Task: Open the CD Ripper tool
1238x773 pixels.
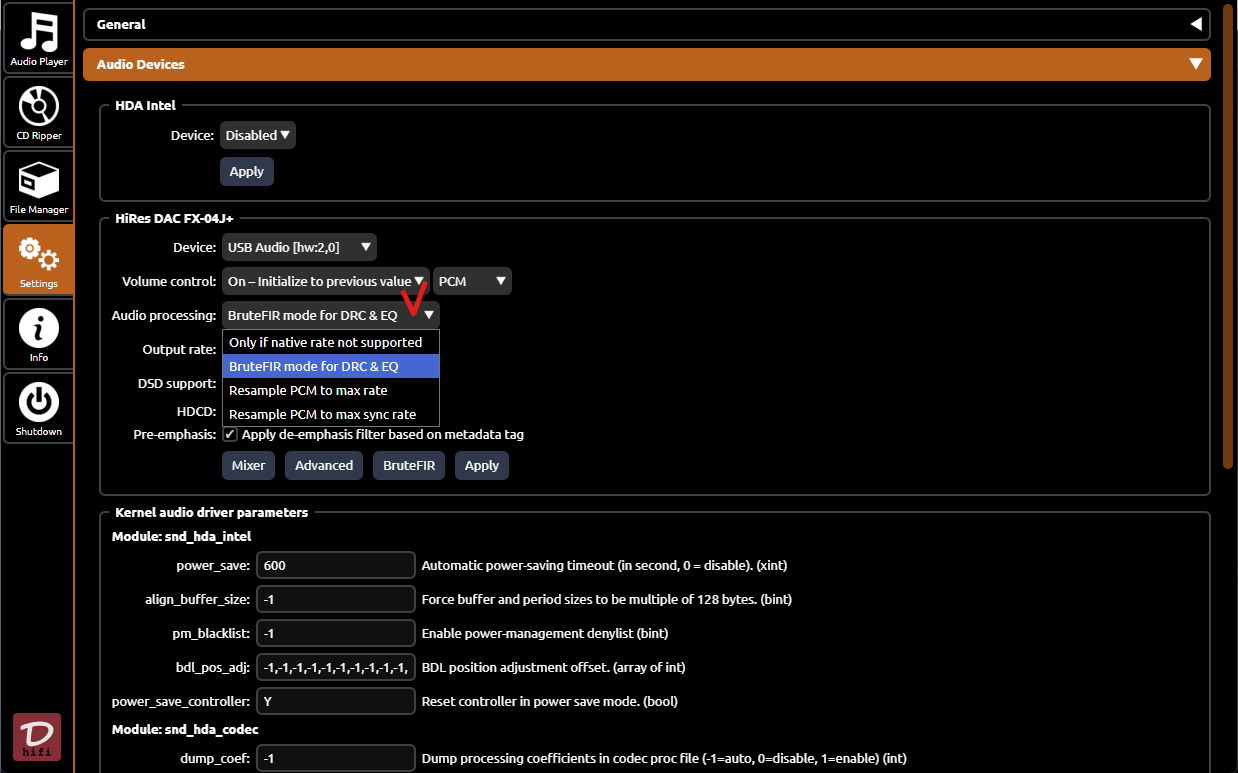Action: pos(38,112)
